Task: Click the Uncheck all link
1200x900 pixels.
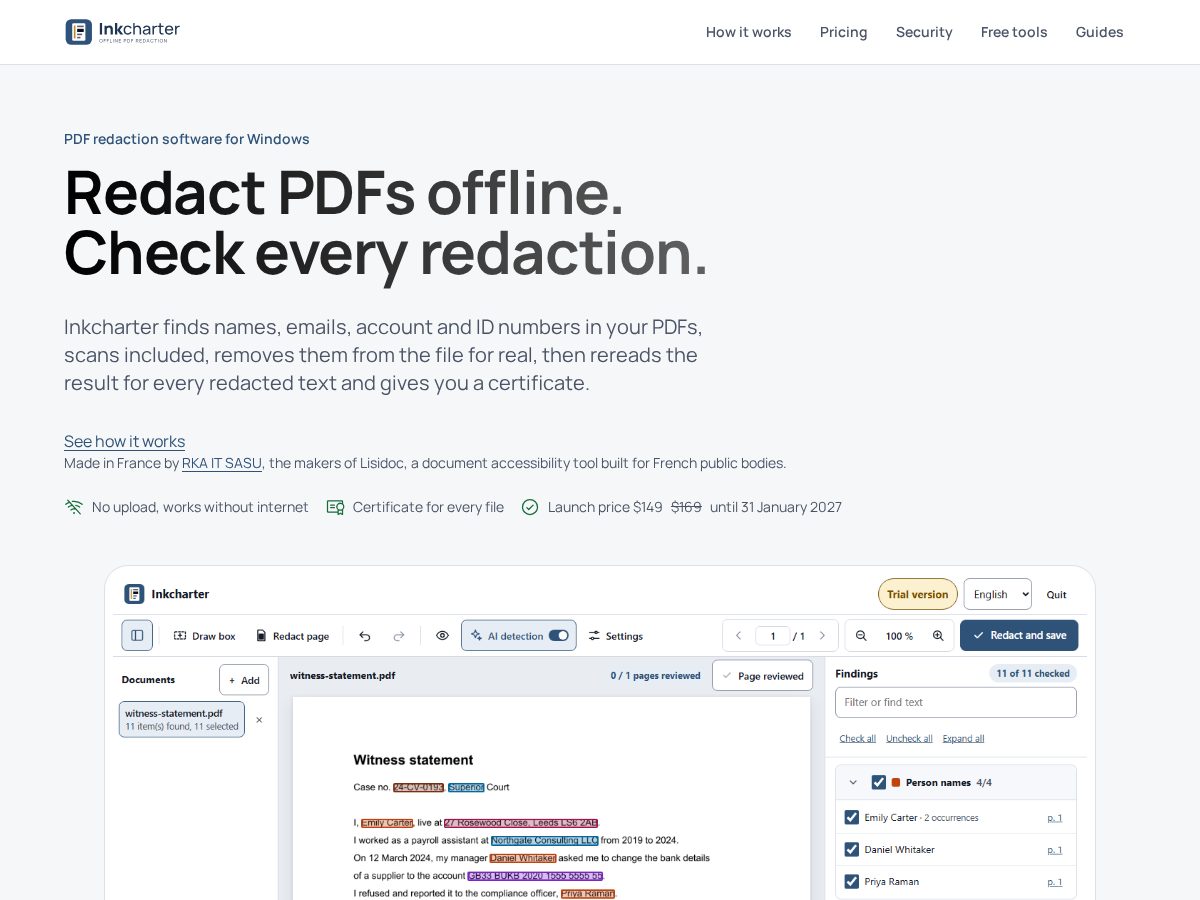Action: (909, 738)
